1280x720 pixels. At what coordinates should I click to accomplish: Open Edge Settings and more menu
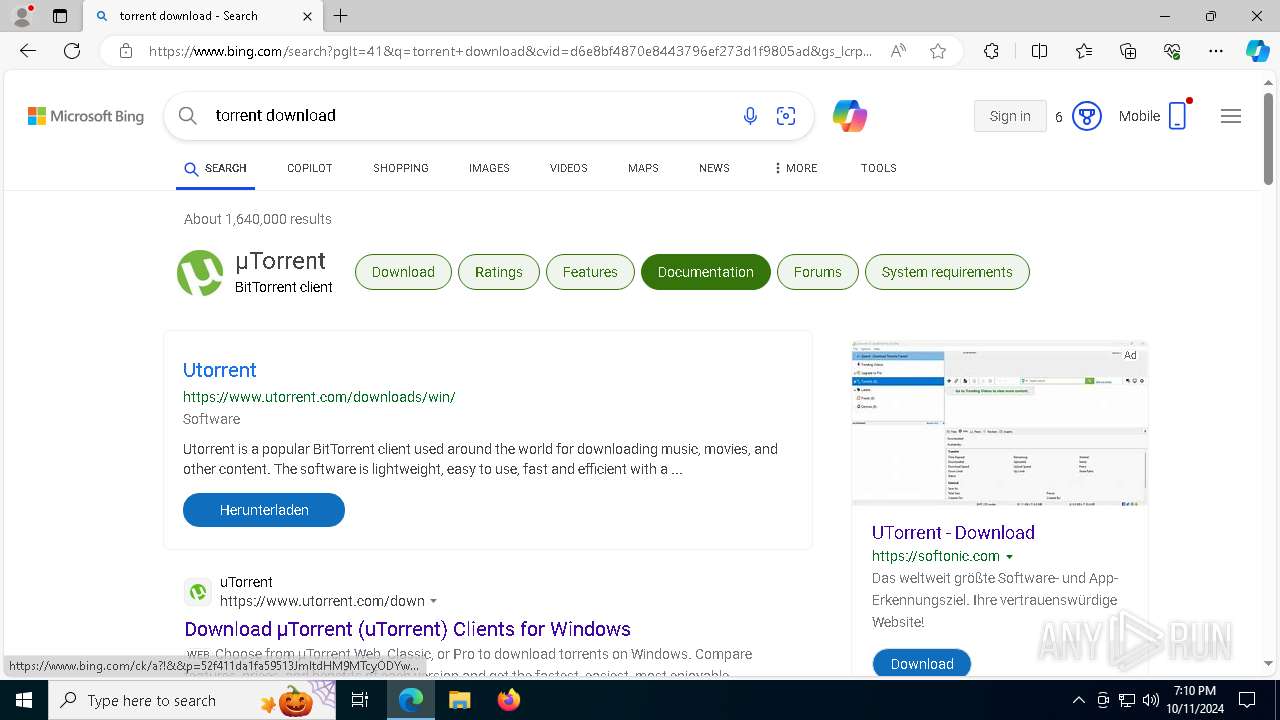point(1216,51)
